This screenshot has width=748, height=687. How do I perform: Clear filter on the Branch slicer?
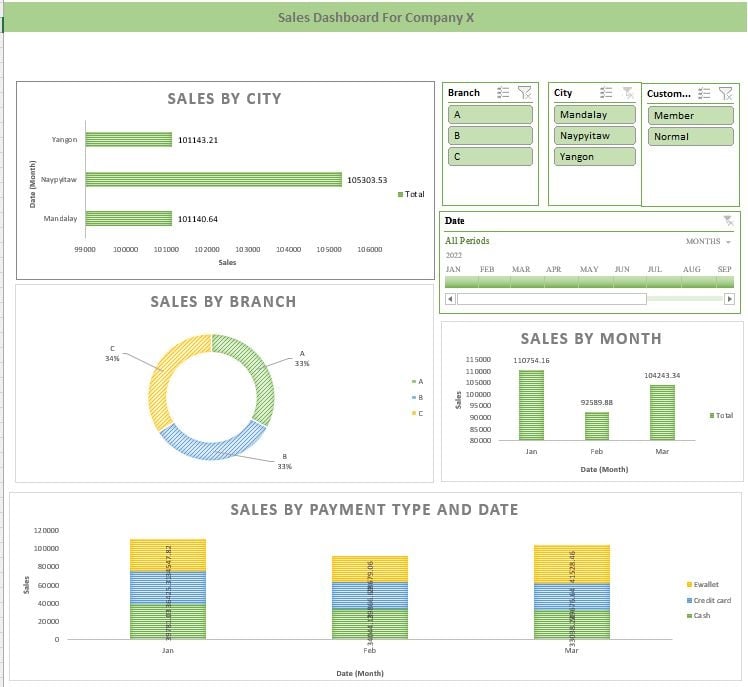tap(525, 92)
